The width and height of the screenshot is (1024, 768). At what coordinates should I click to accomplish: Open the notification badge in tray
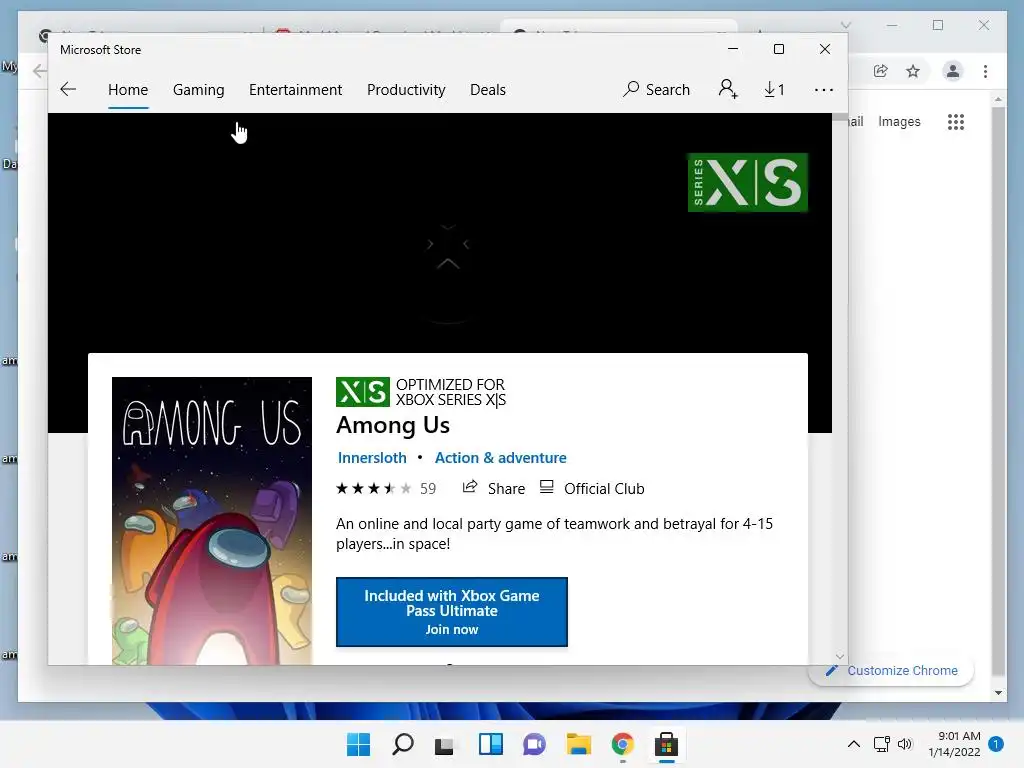point(996,744)
